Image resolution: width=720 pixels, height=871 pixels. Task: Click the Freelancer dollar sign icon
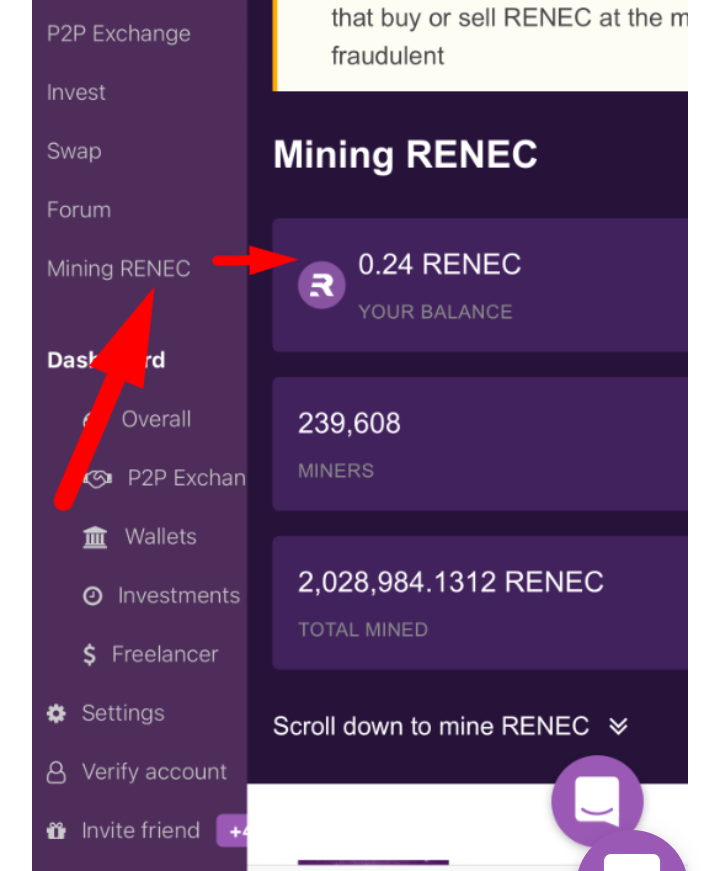tap(90, 655)
